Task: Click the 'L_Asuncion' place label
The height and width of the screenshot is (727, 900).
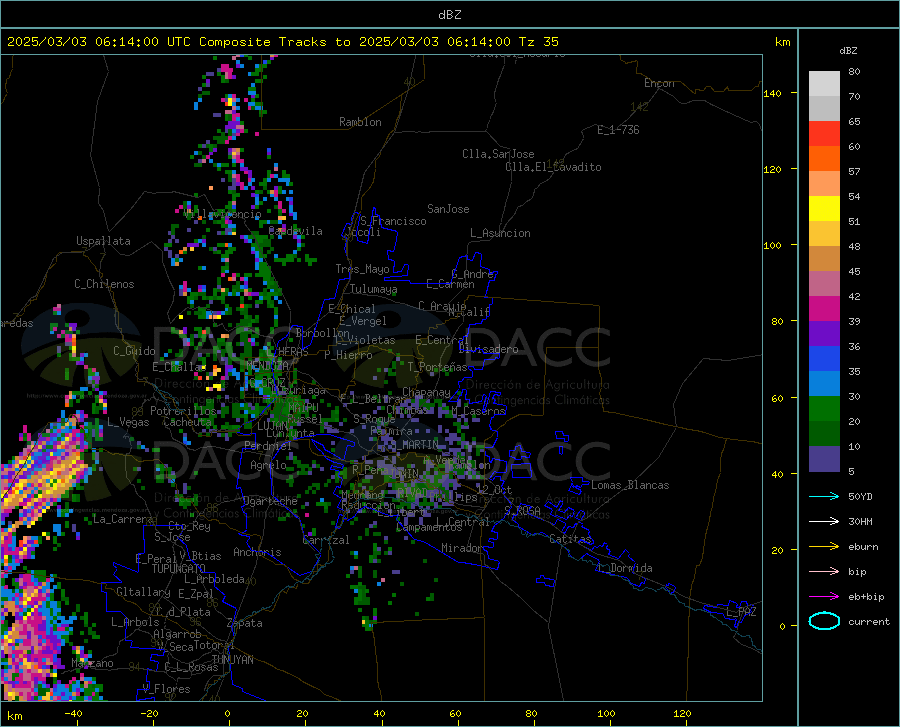Action: [x=500, y=233]
